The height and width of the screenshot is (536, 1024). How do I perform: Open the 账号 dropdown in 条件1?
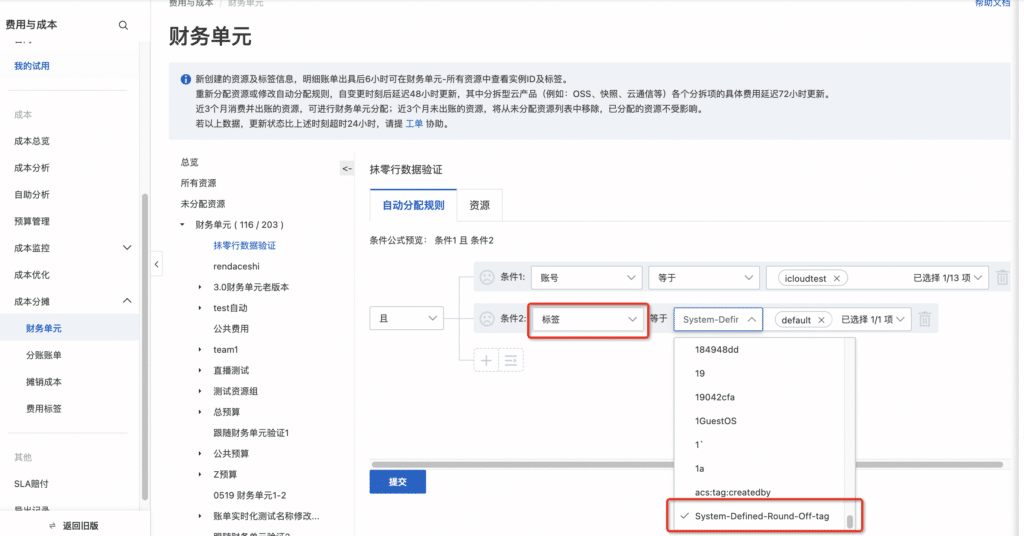coord(586,278)
